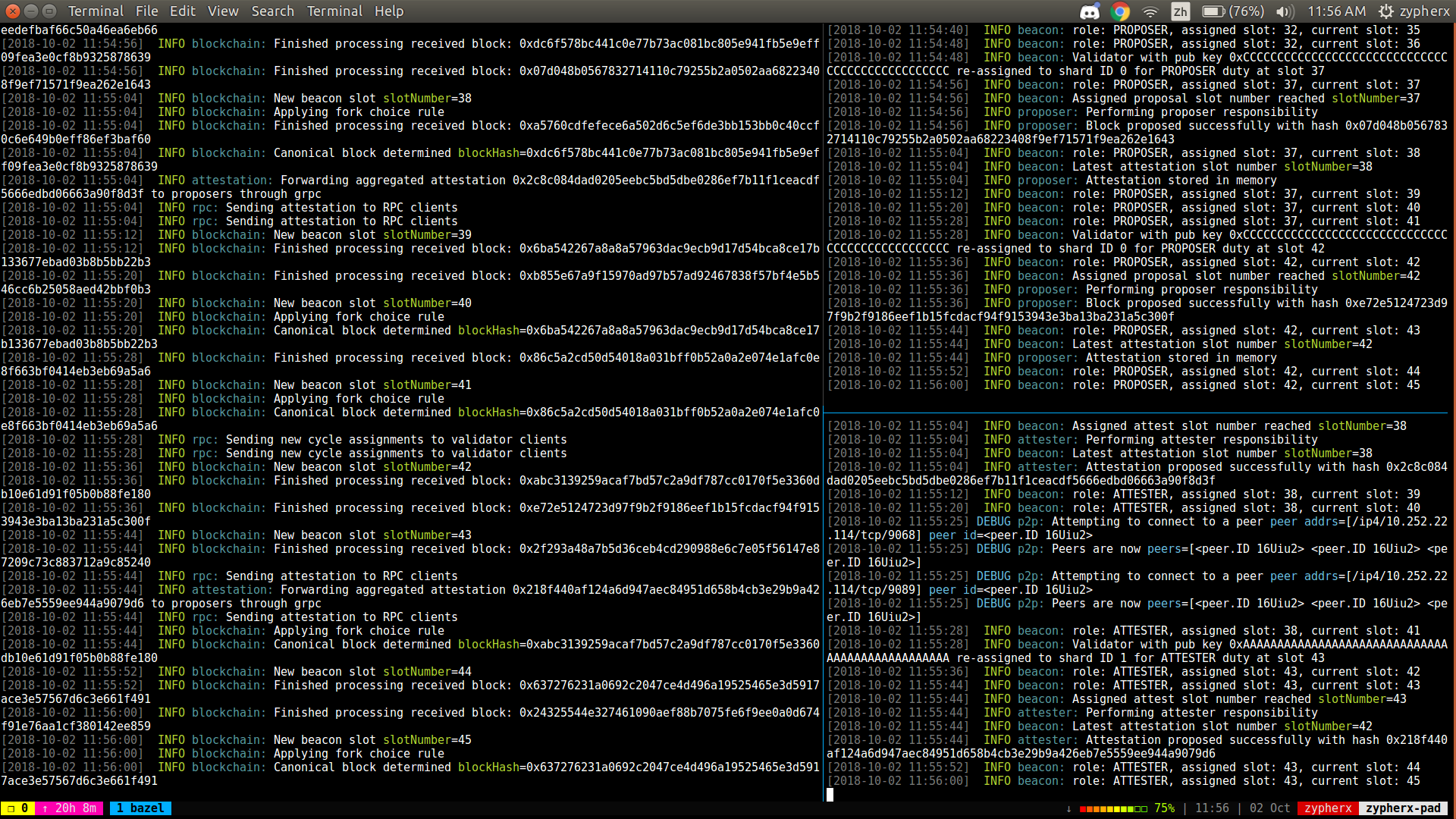This screenshot has height=819, width=1456.
Task: Focus the bottom-right attester log pane
Action: 1137,607
